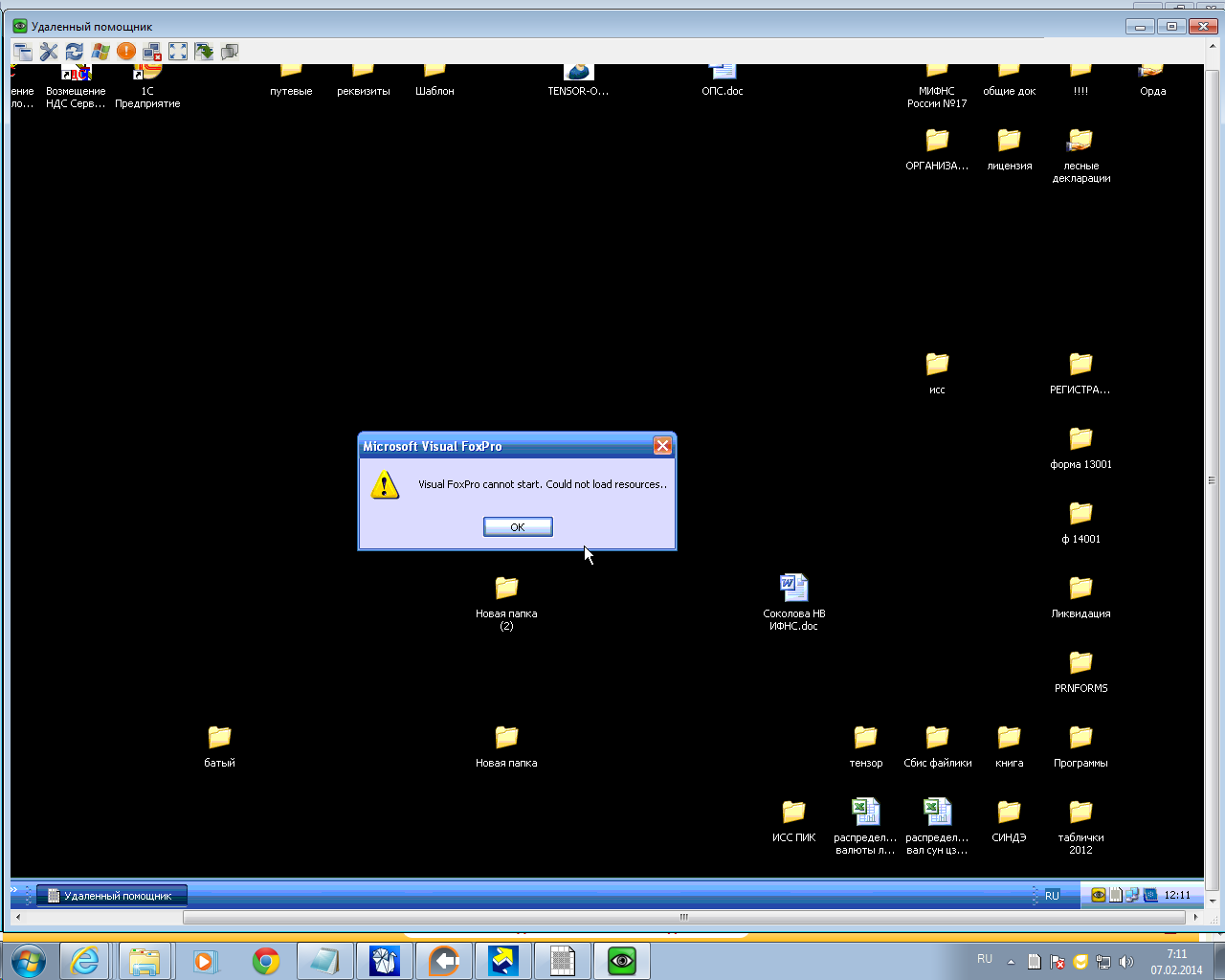Screen dimensions: 1225x980
Task: Select the PRNFORMS folder on remote desktop
Action: click(x=1080, y=672)
